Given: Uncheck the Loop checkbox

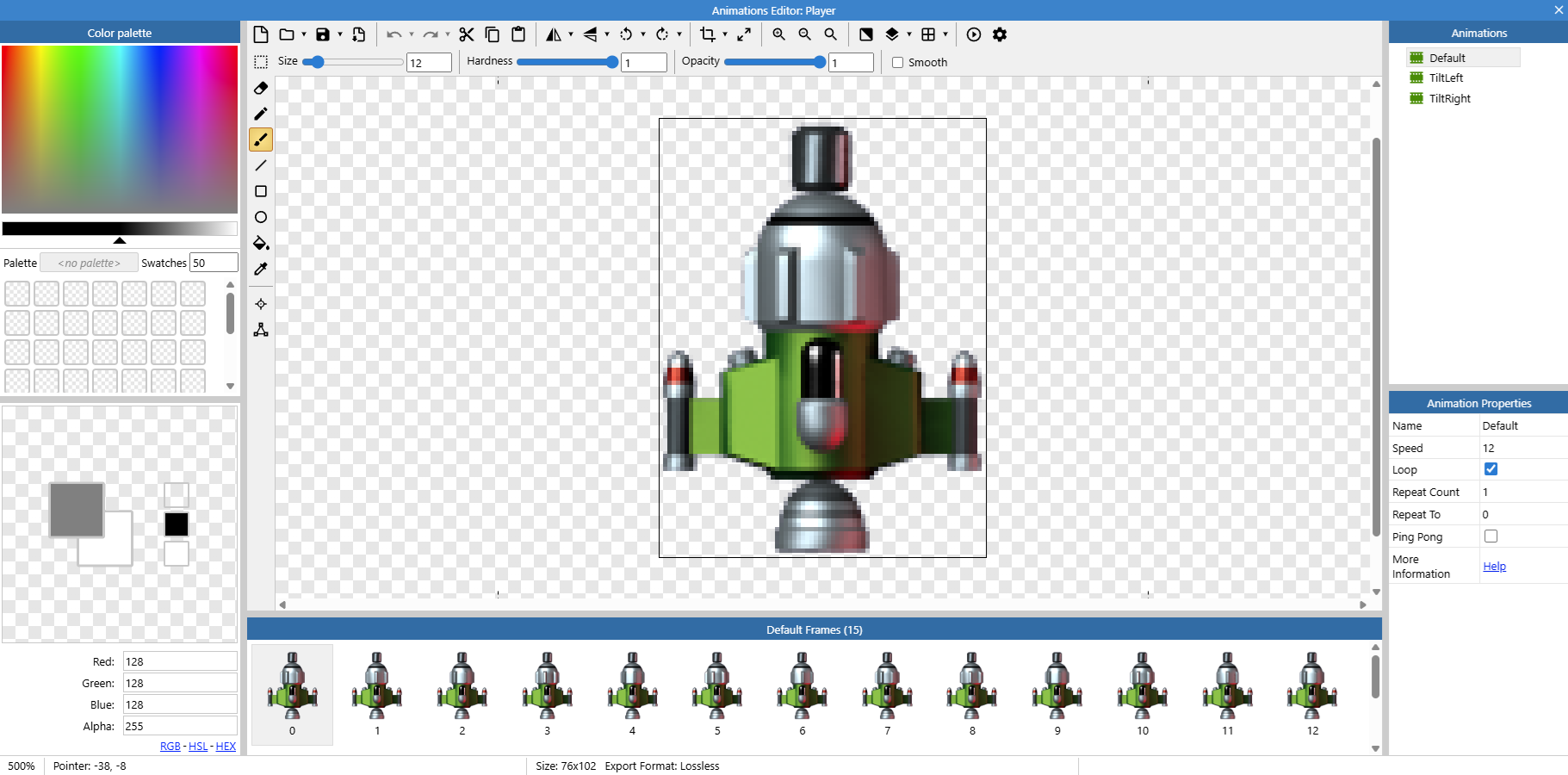Looking at the screenshot, I should coord(1491,469).
